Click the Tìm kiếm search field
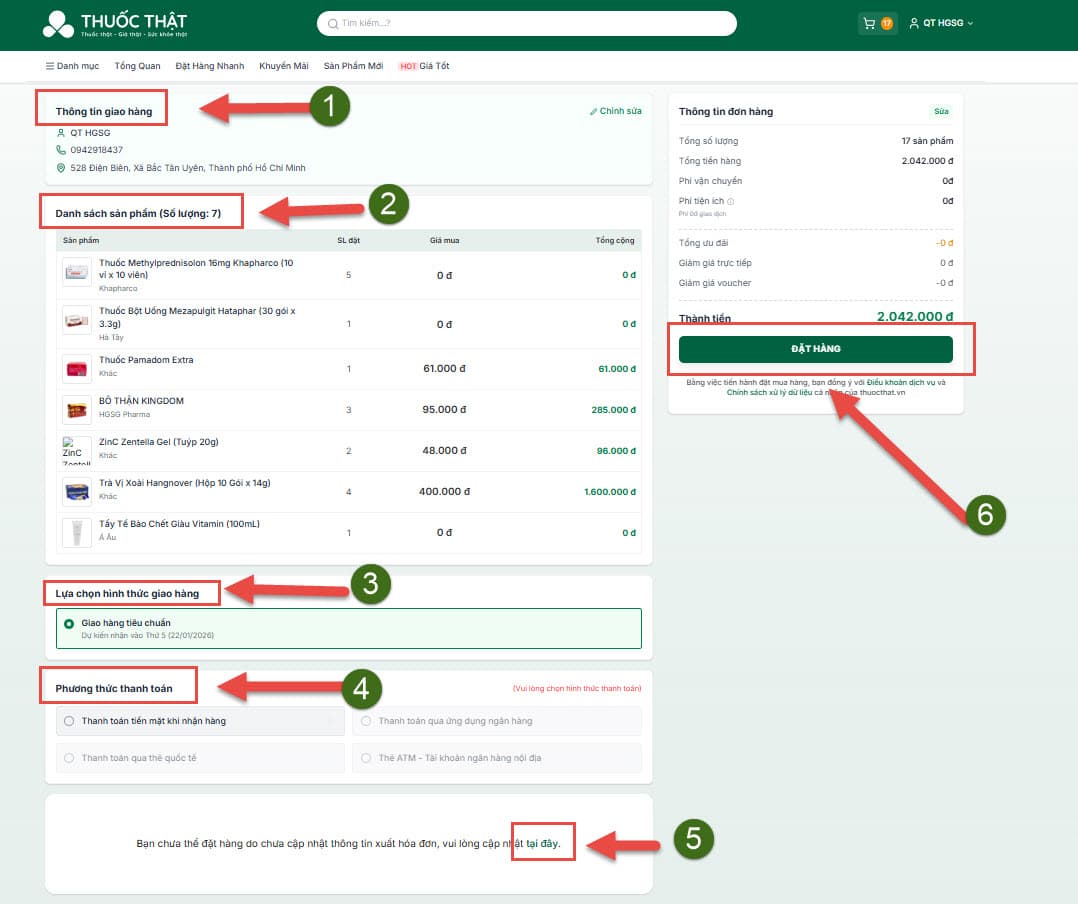 tap(530, 23)
